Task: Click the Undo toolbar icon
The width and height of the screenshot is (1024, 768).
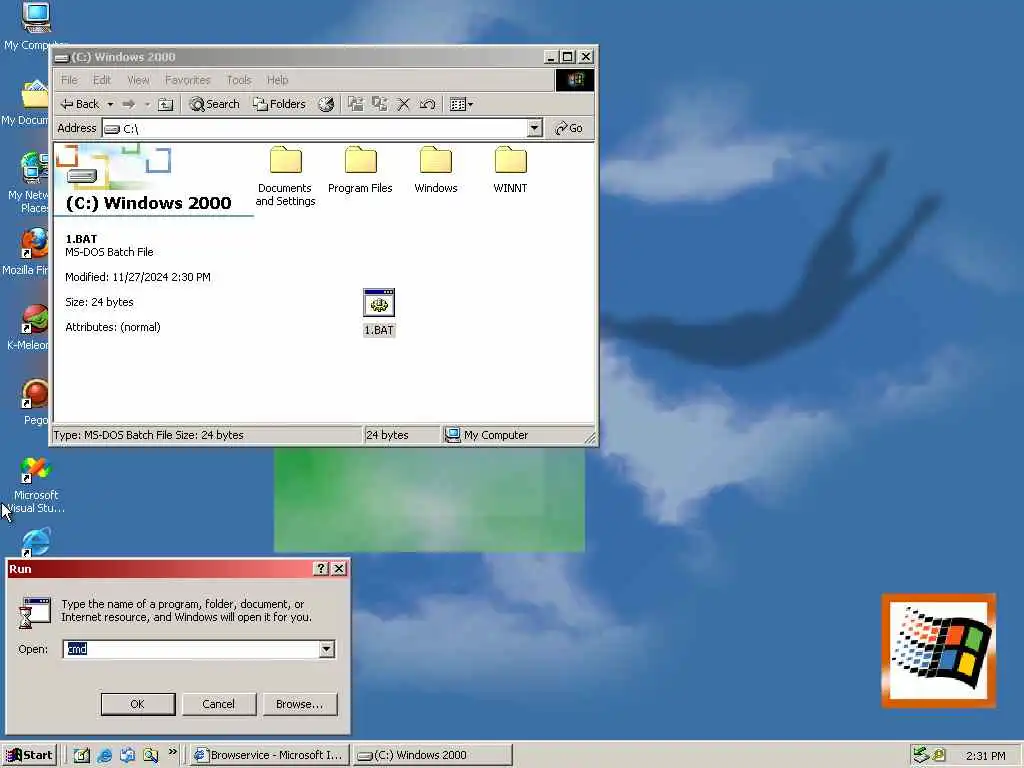Action: [x=428, y=104]
